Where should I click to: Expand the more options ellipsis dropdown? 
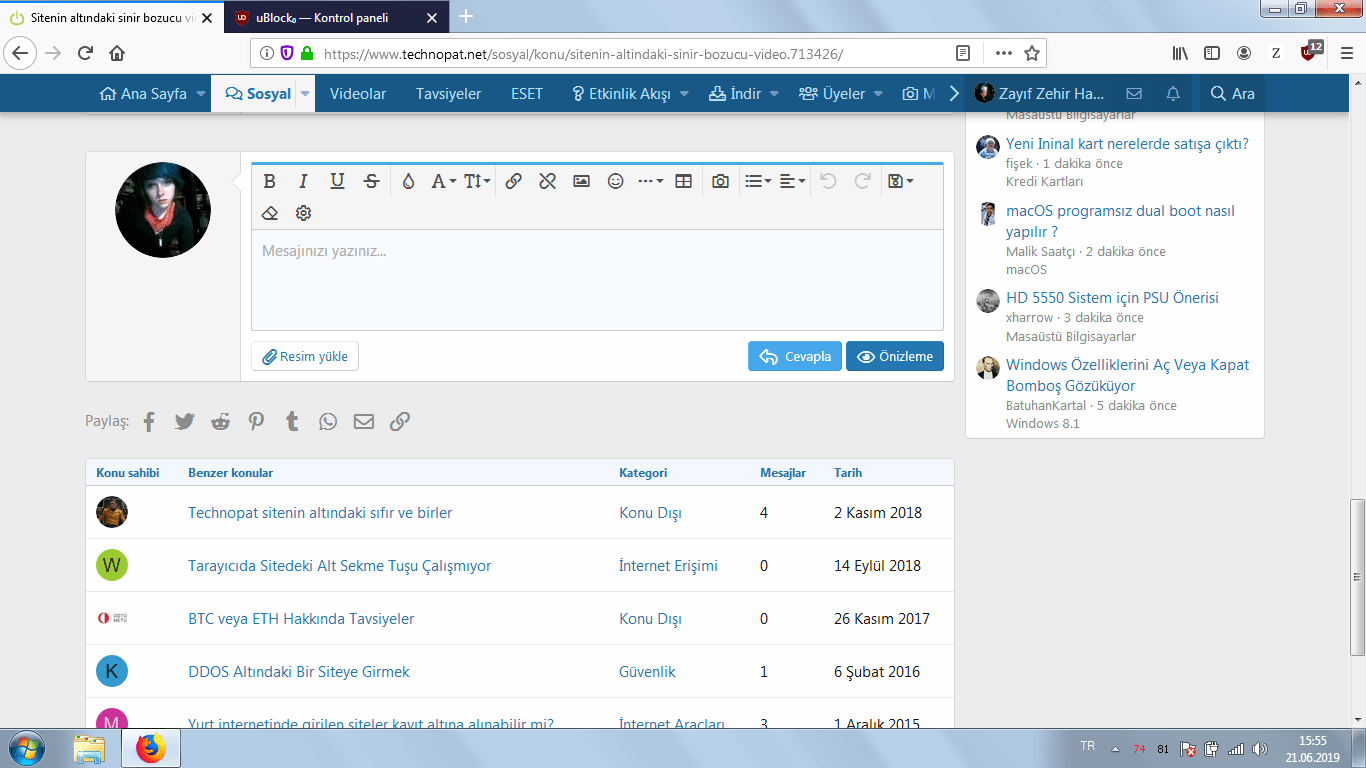tap(651, 181)
